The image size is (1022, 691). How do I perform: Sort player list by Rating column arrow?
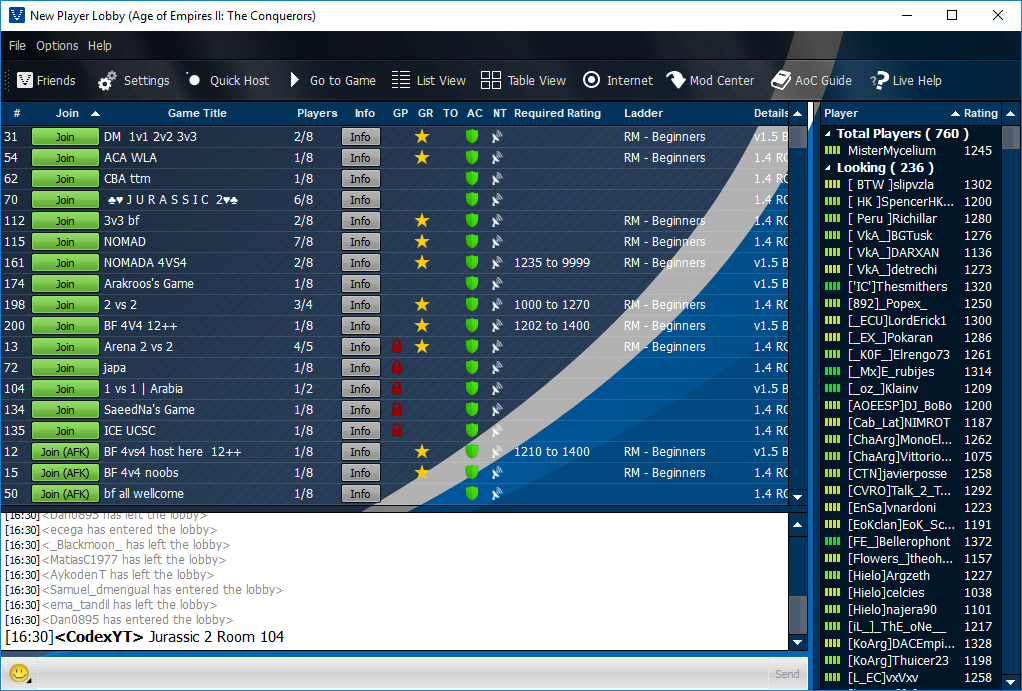956,113
